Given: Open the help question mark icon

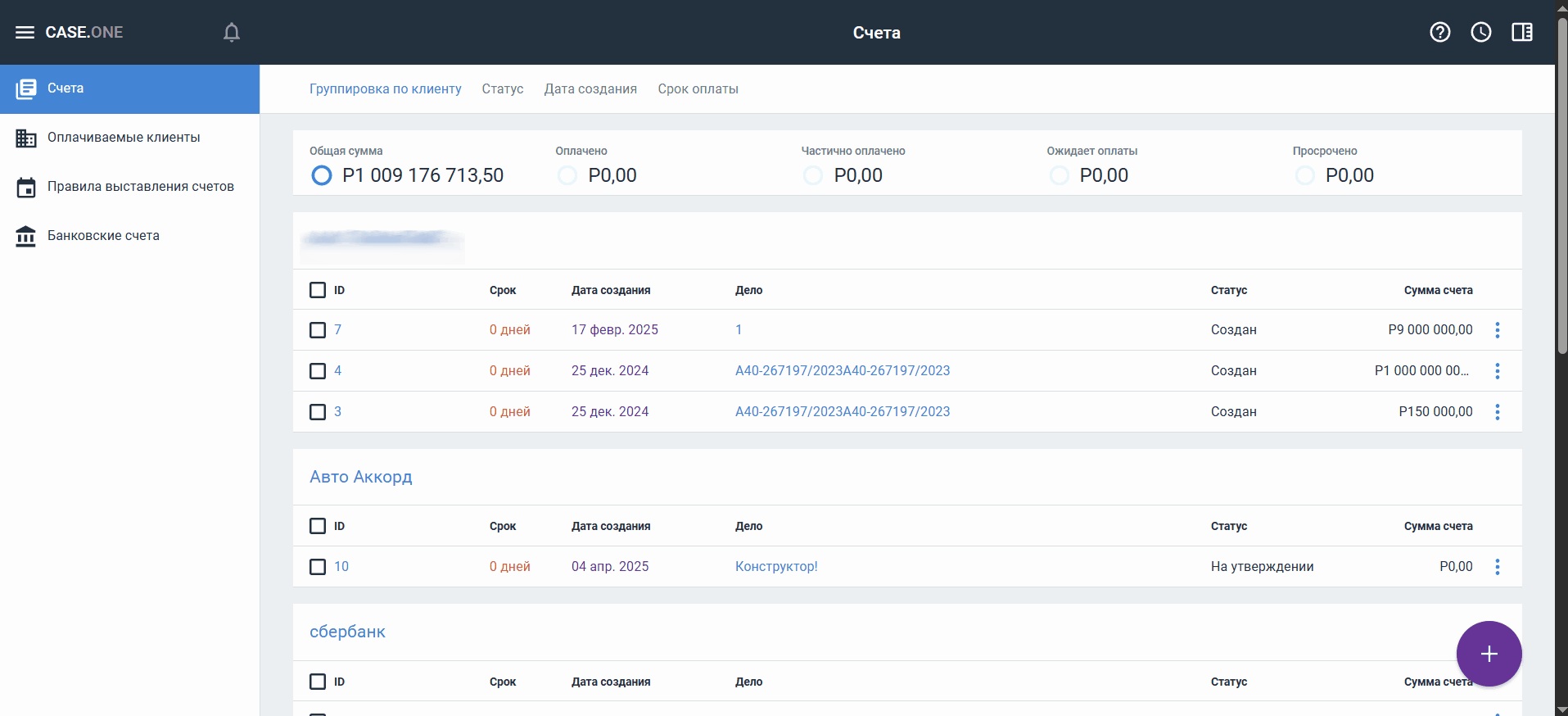Looking at the screenshot, I should coord(1439,33).
